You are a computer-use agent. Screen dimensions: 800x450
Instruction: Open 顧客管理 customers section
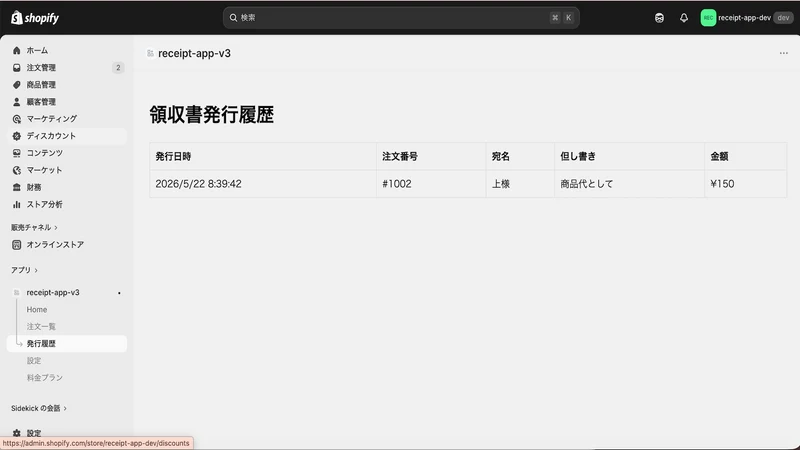(67, 102)
